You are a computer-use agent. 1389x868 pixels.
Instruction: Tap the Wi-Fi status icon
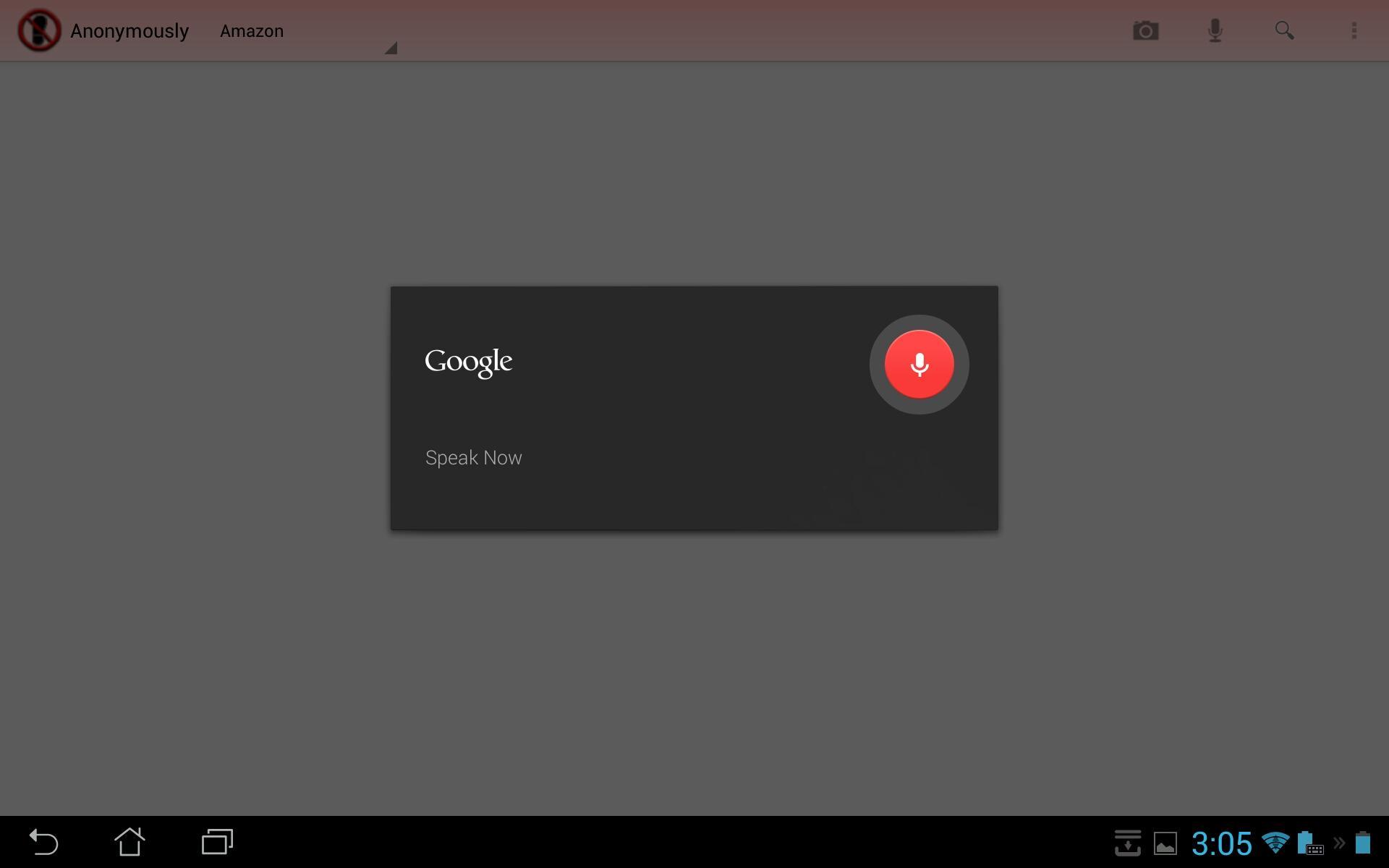[x=1275, y=843]
